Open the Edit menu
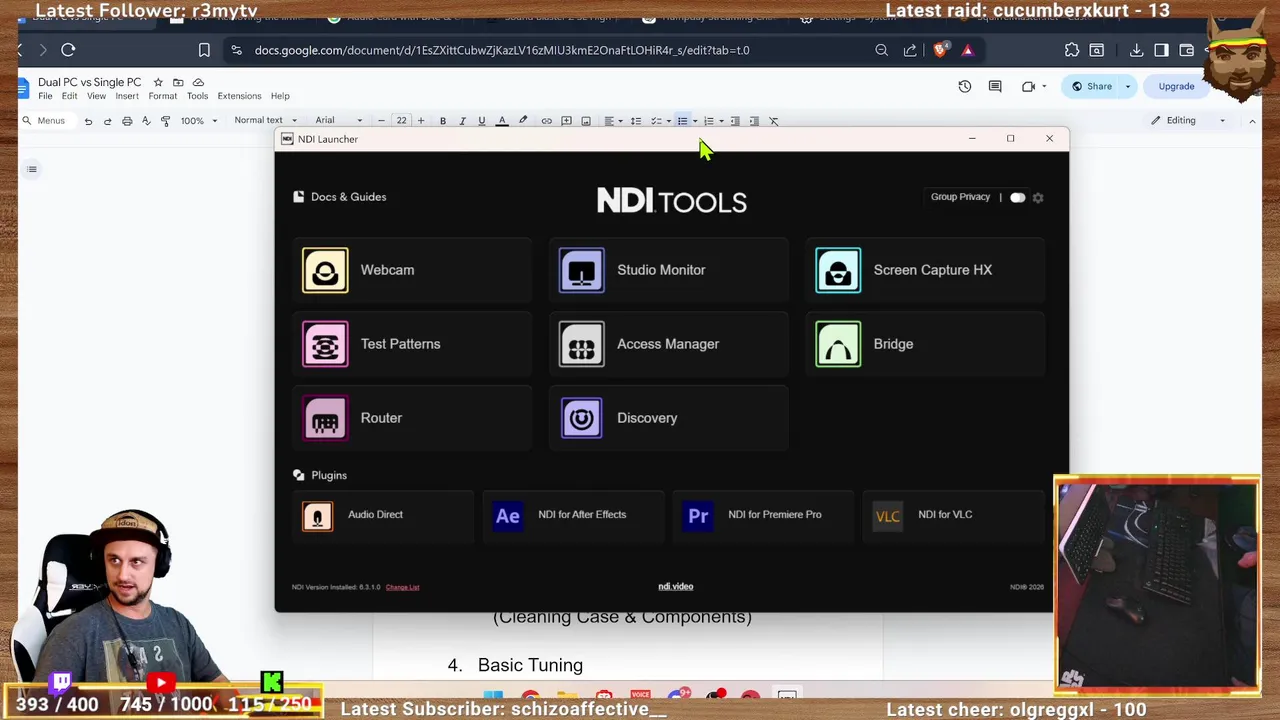 click(x=69, y=96)
